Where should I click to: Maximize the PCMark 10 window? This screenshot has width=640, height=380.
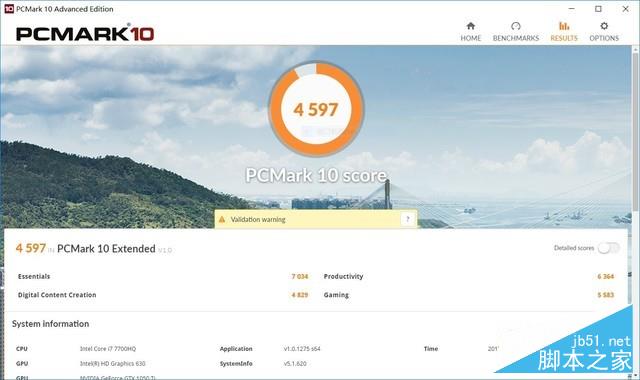(x=598, y=9)
